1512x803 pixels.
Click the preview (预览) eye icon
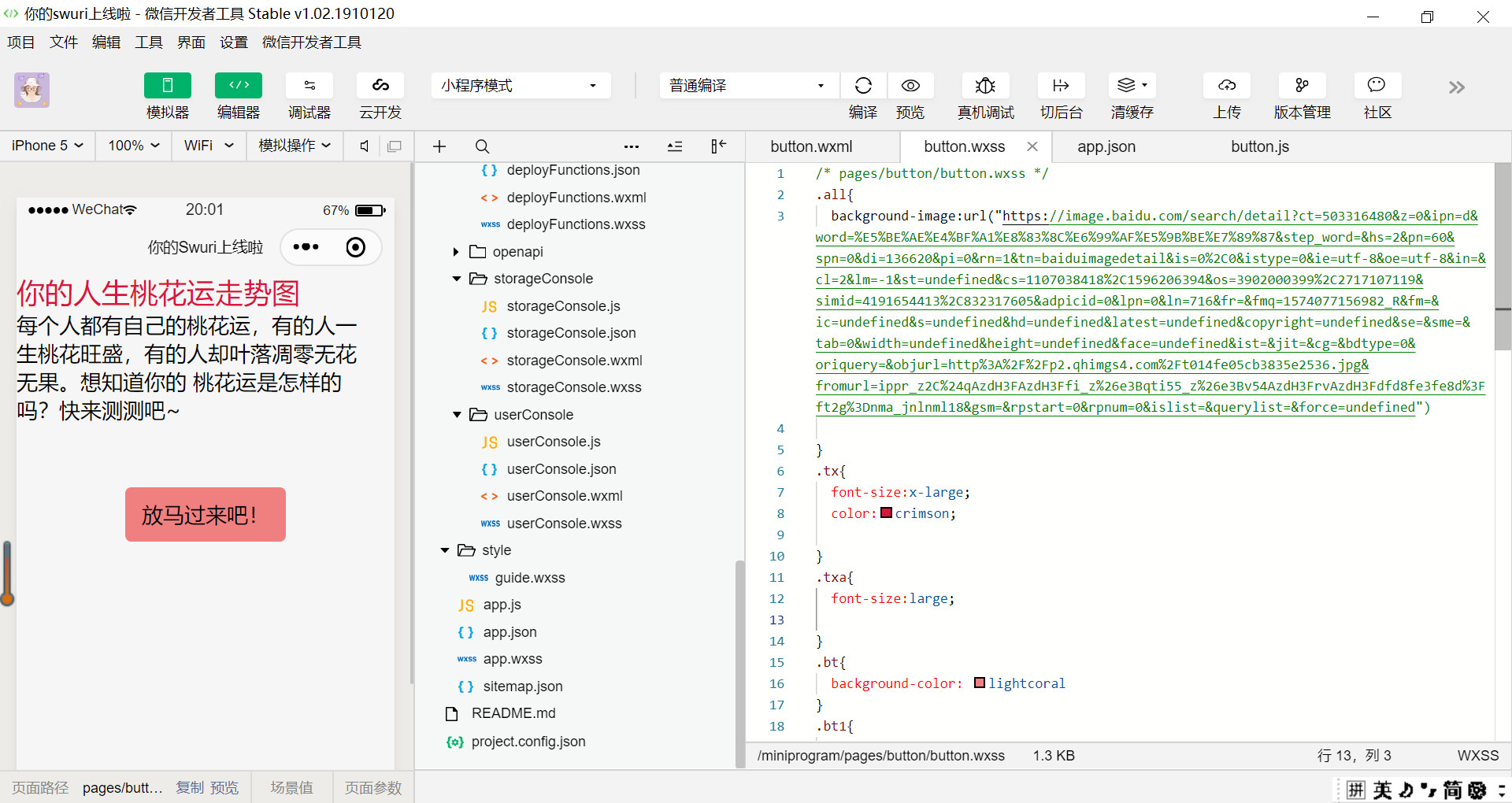click(x=910, y=86)
